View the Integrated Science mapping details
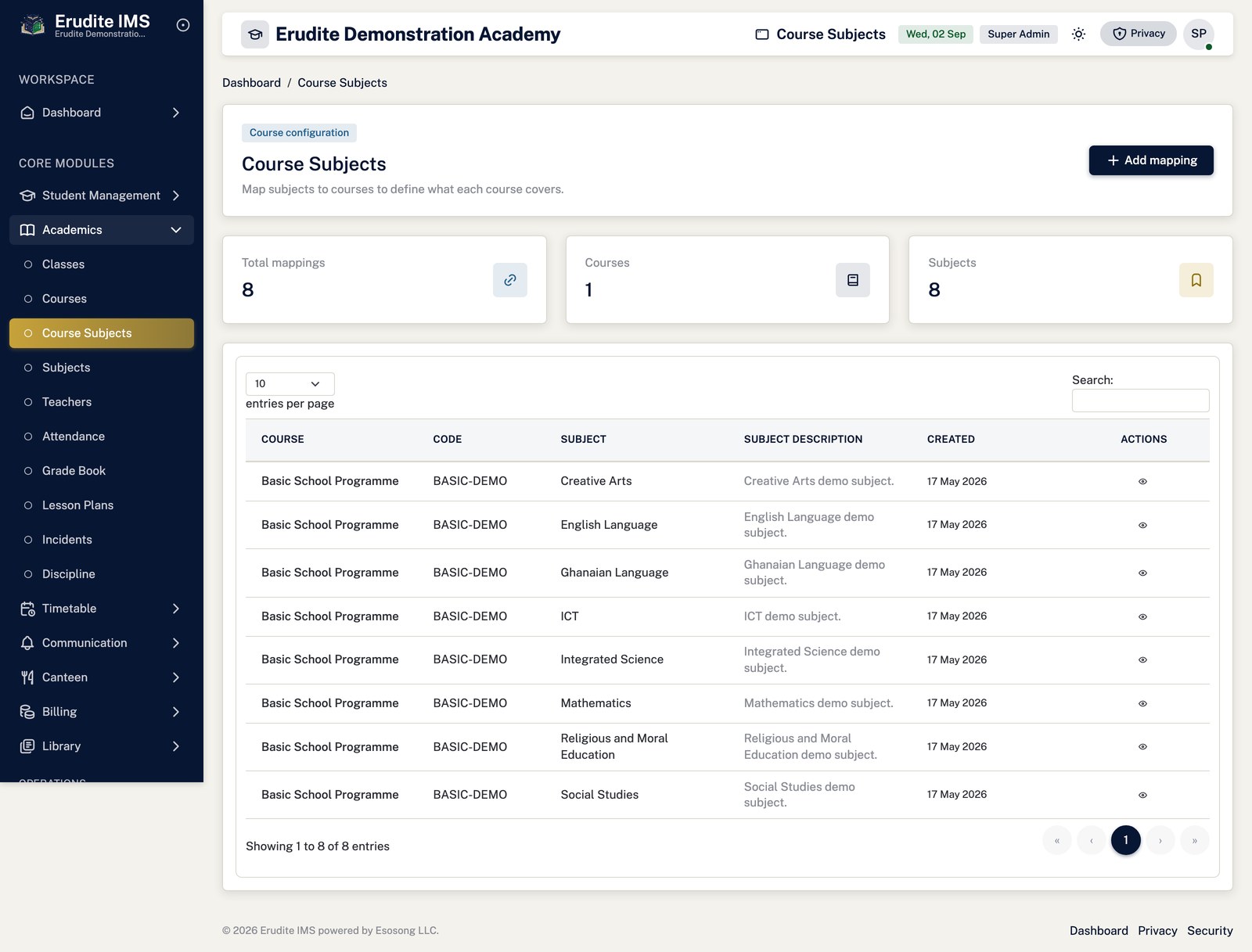Screen dimensions: 1252x952 point(1142,660)
